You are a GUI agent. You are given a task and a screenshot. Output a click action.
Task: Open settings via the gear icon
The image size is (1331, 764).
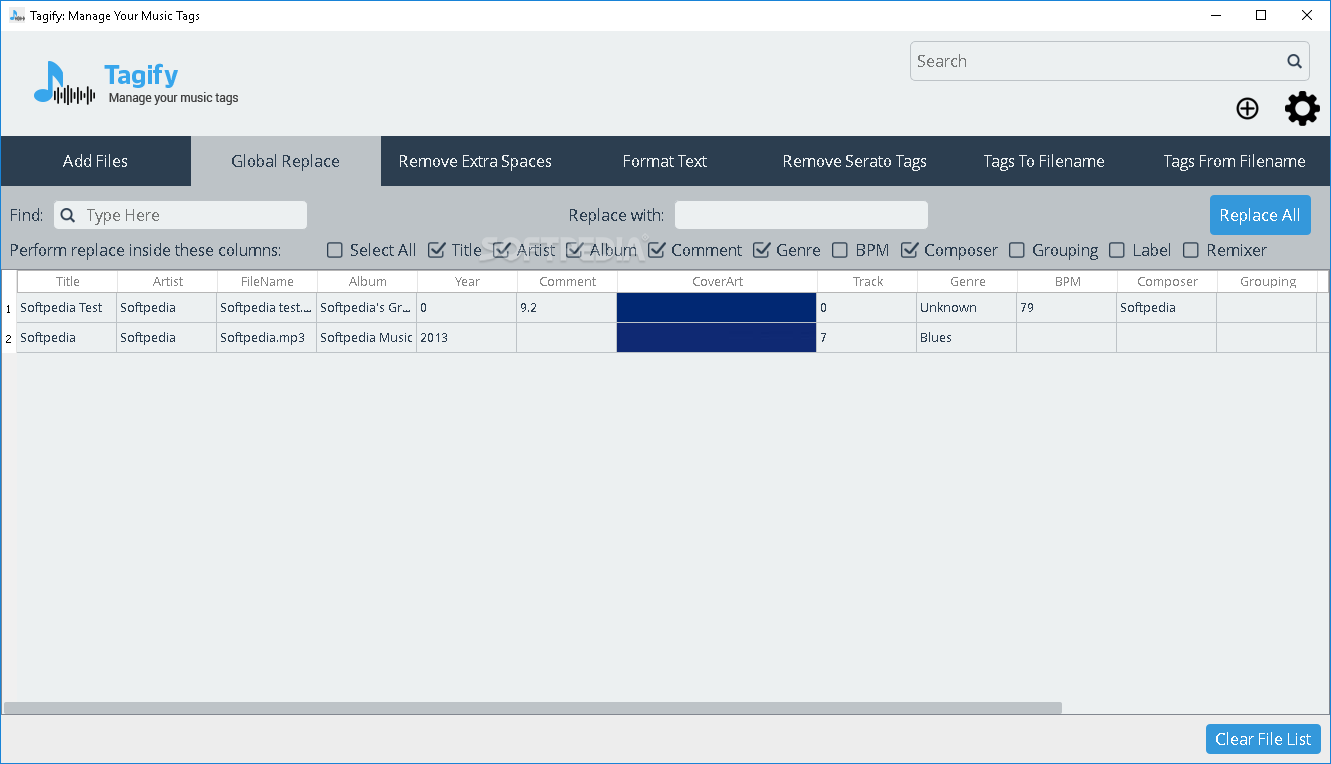(1302, 108)
